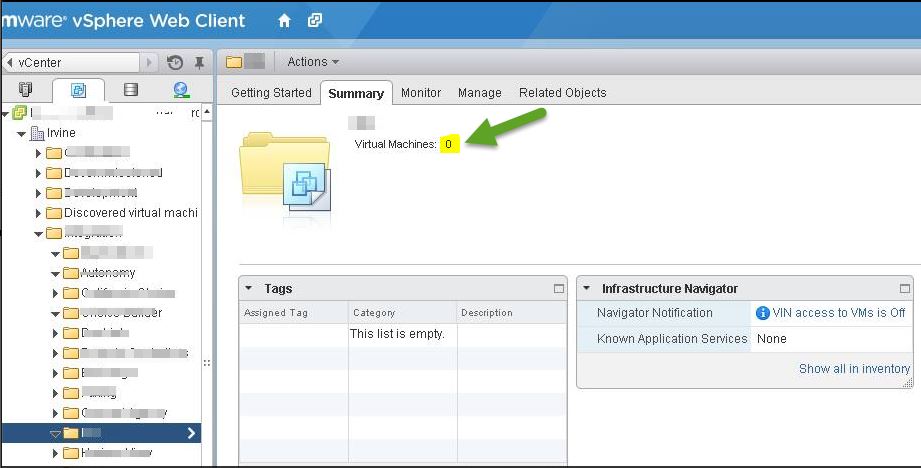Viewport: 921px width, 468px height.
Task: Open the vCenter inventory lists icon in header
Action: pyautogui.click(x=315, y=21)
